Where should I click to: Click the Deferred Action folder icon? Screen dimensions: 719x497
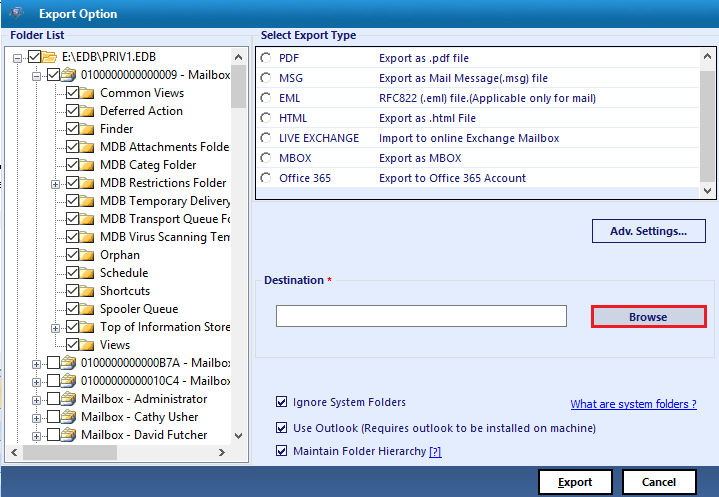[x=87, y=111]
